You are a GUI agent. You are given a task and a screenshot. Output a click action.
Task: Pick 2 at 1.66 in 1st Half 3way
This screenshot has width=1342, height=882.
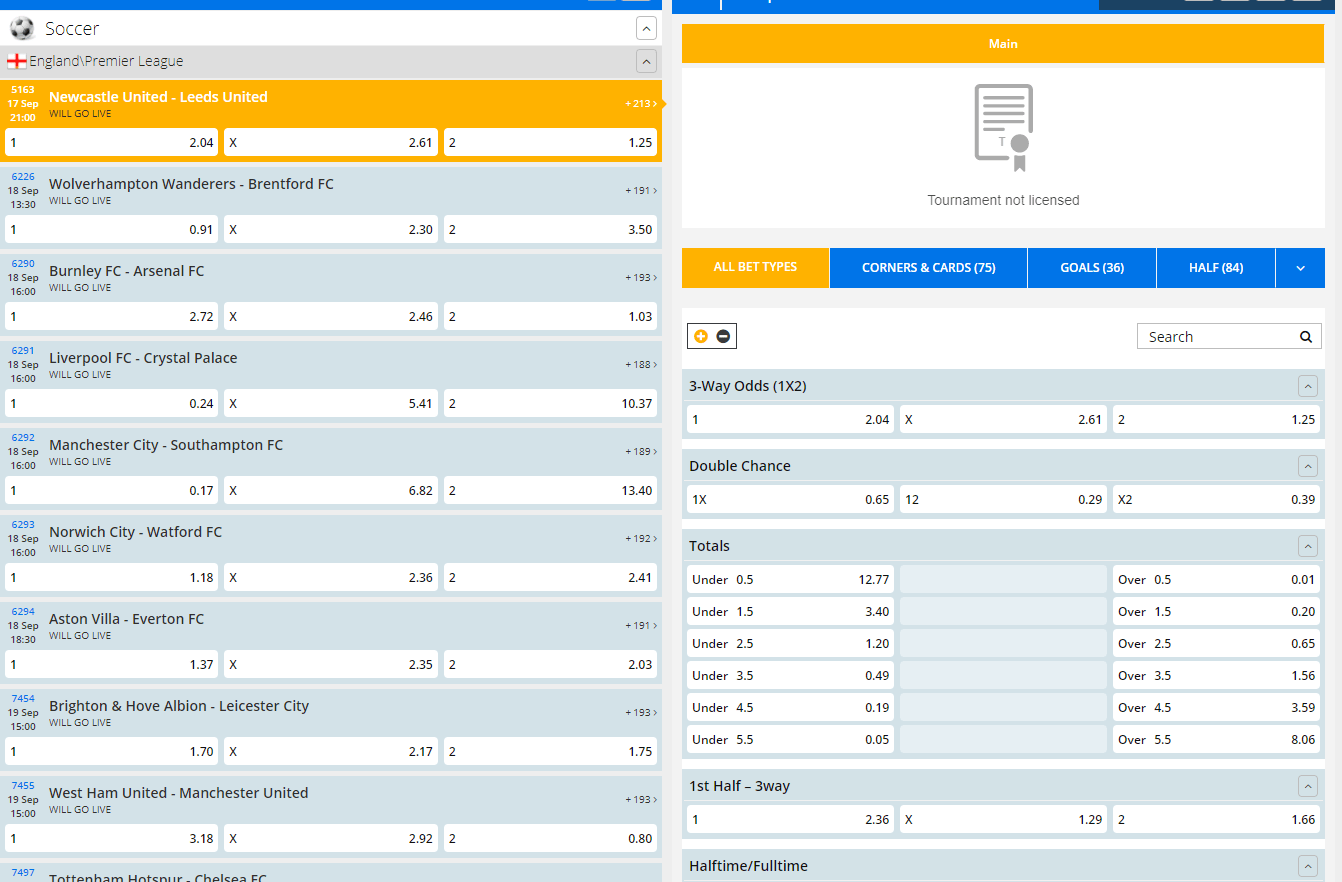(1216, 820)
